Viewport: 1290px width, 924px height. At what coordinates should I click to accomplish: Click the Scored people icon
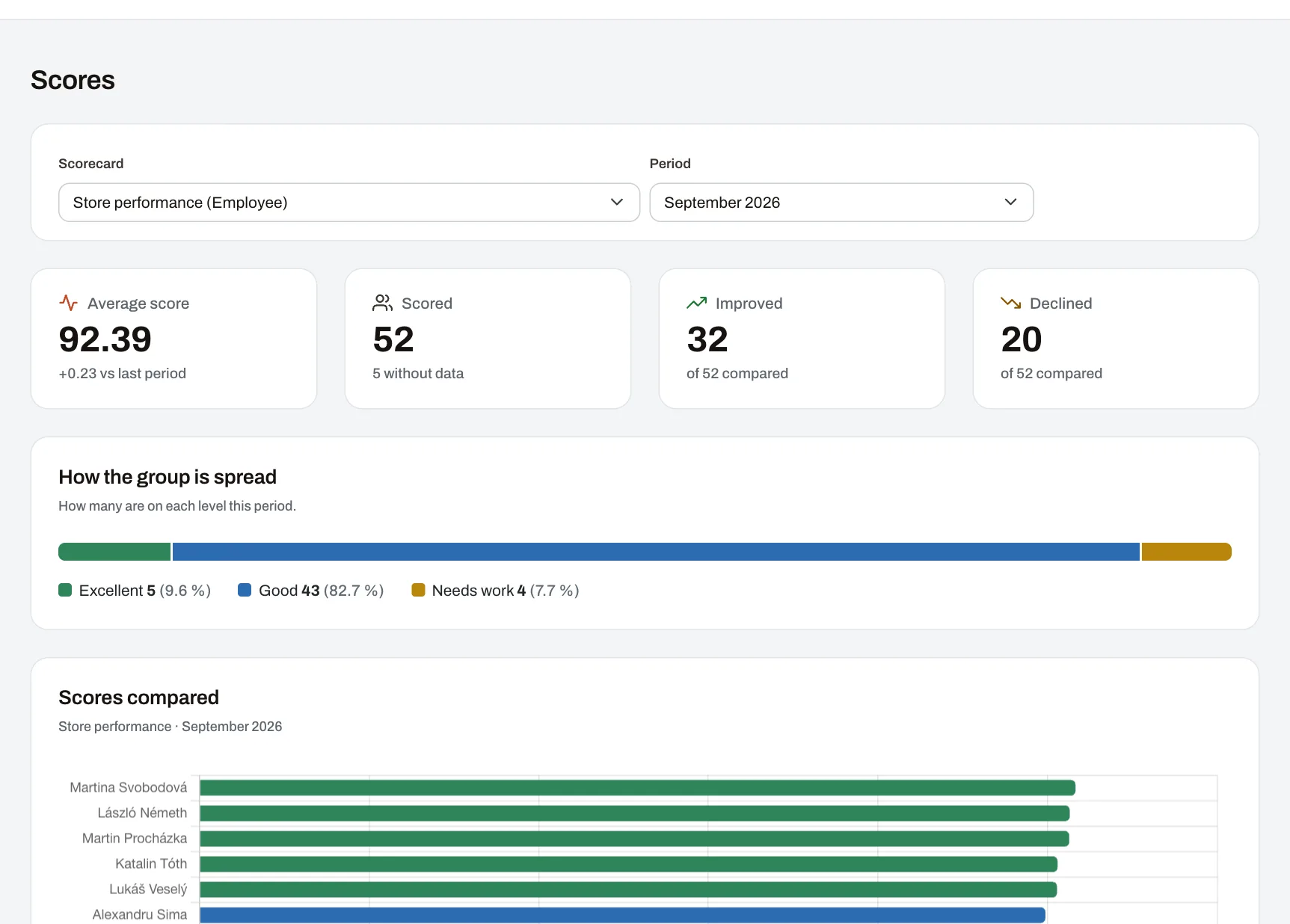click(382, 303)
